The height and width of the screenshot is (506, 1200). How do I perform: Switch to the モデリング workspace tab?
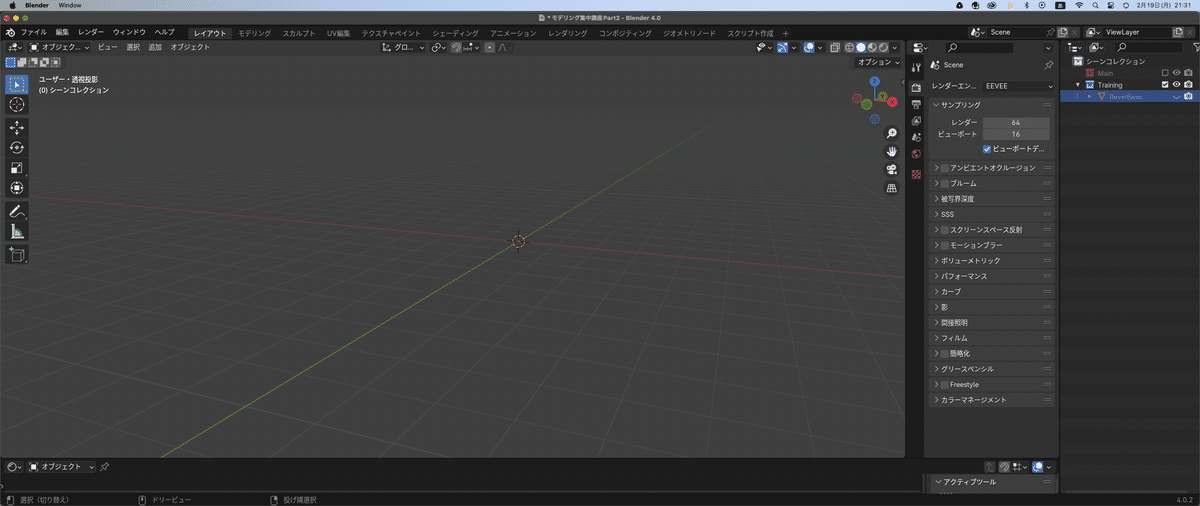coord(254,33)
